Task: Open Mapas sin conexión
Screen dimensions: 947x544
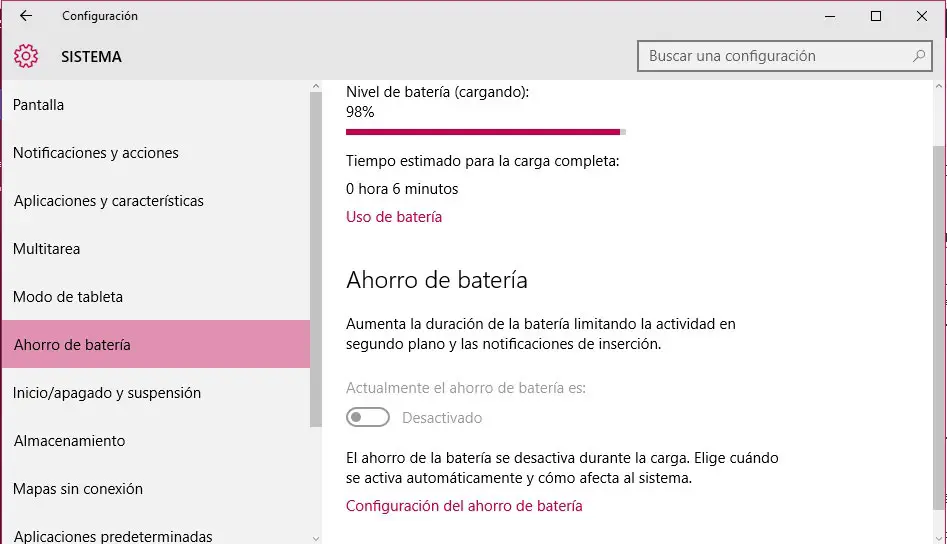Action: [x=78, y=489]
